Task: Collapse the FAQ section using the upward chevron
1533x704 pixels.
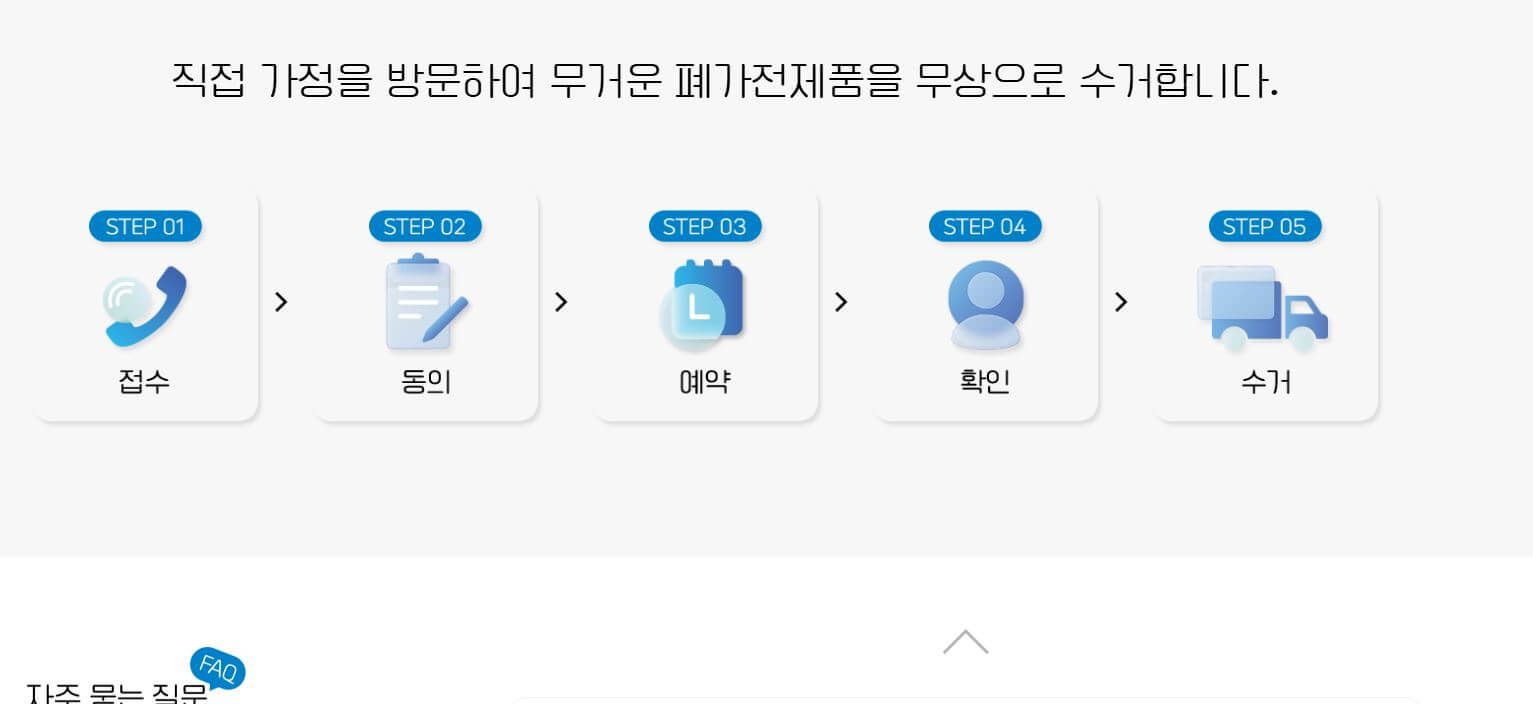Action: pos(964,641)
